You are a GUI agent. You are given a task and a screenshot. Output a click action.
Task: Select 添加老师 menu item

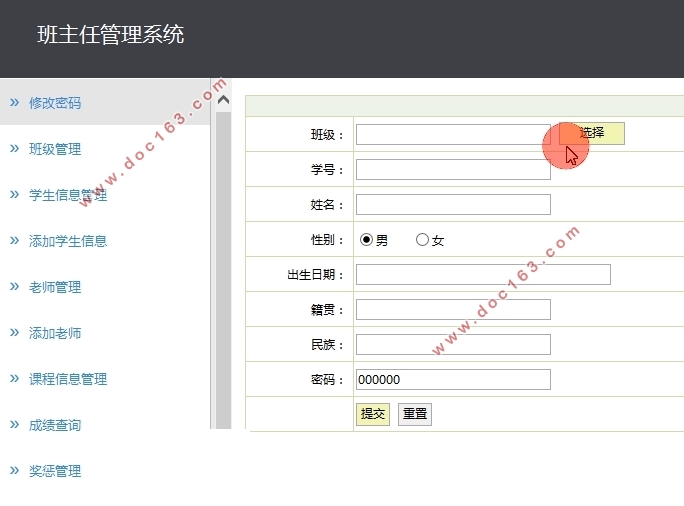(55, 333)
